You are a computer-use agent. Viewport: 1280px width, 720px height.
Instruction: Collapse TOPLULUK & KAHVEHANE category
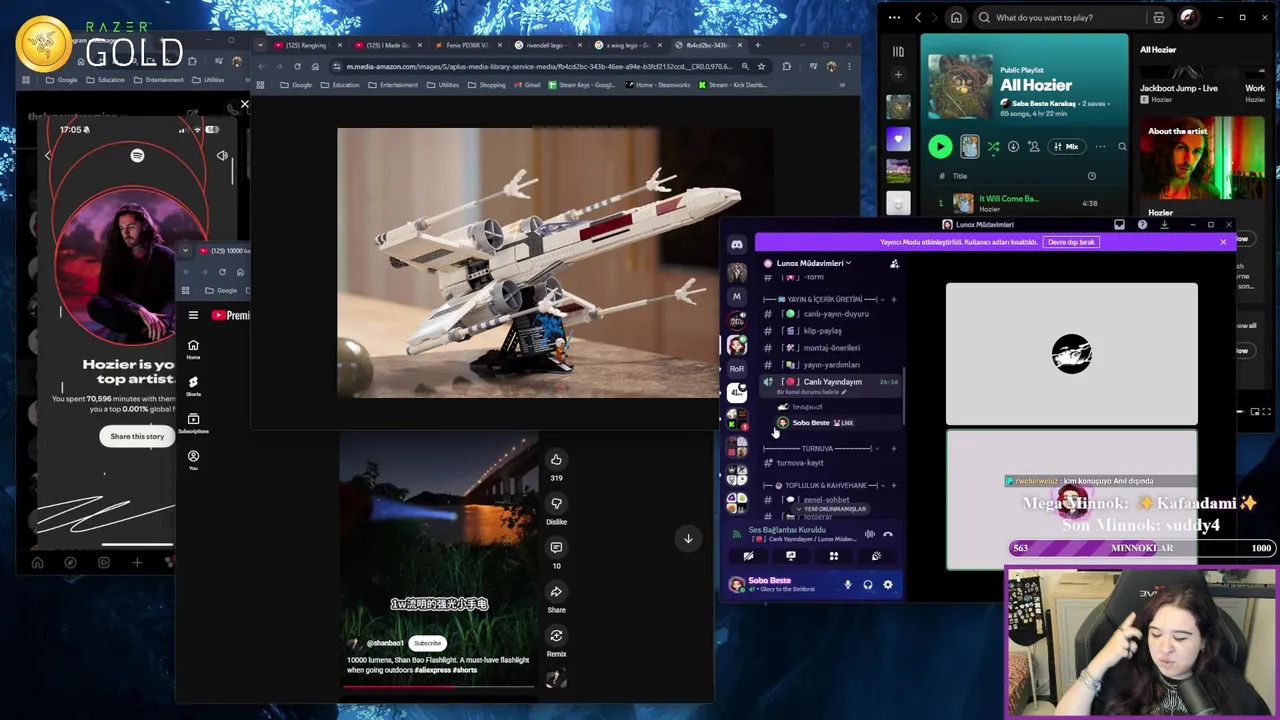(826, 485)
